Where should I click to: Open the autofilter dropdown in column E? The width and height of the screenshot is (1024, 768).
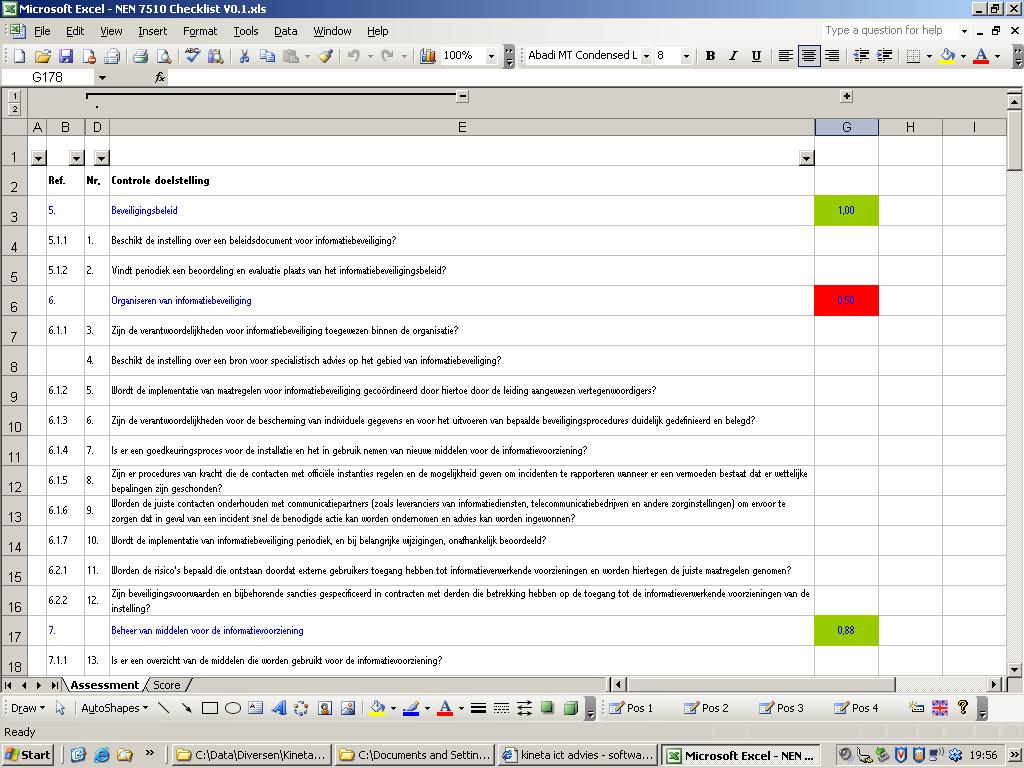pyautogui.click(x=806, y=158)
